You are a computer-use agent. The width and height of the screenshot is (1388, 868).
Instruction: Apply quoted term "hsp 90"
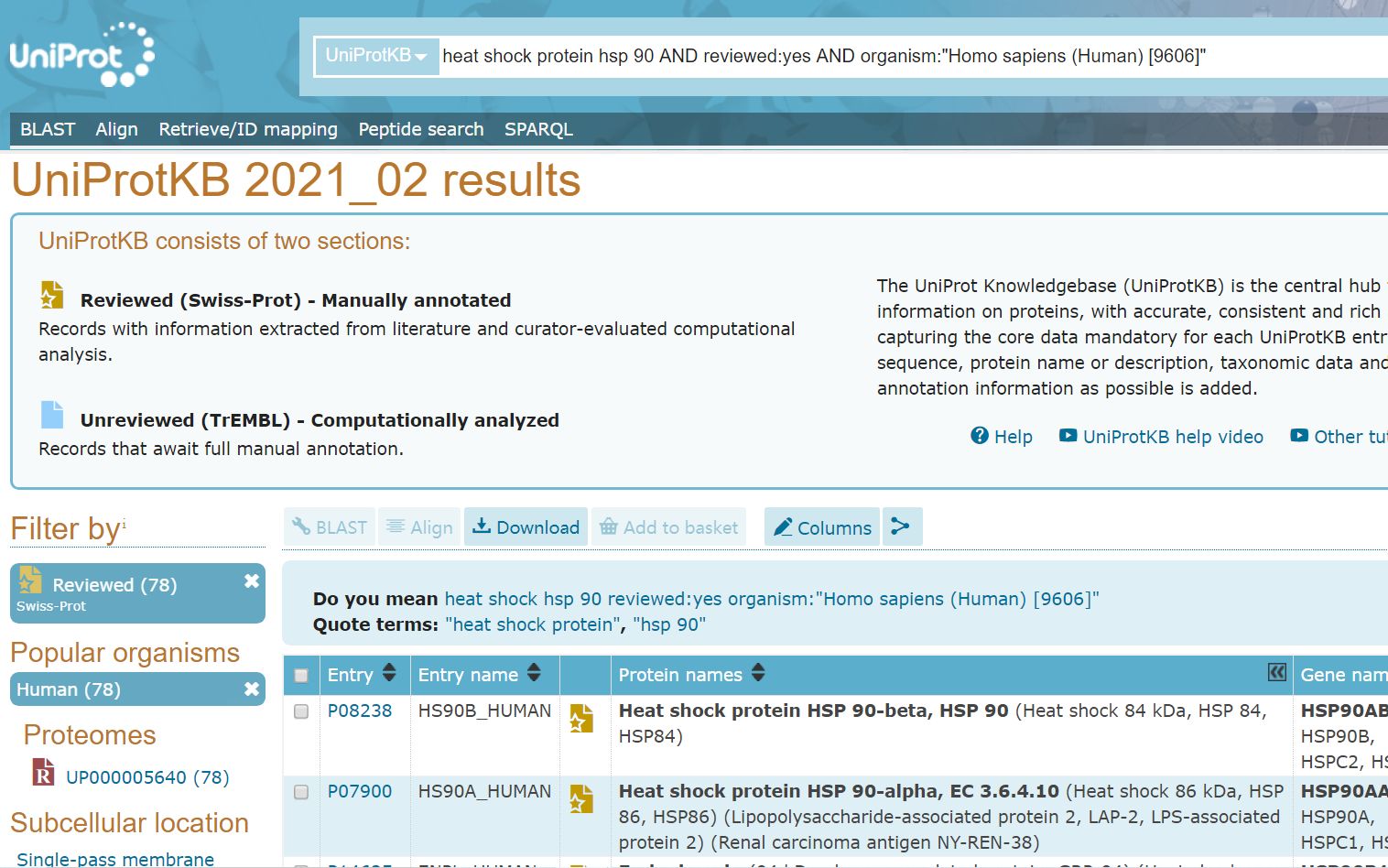tap(669, 624)
